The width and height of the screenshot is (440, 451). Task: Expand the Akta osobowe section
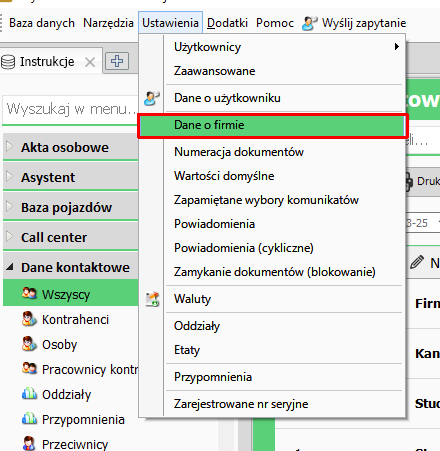point(10,146)
